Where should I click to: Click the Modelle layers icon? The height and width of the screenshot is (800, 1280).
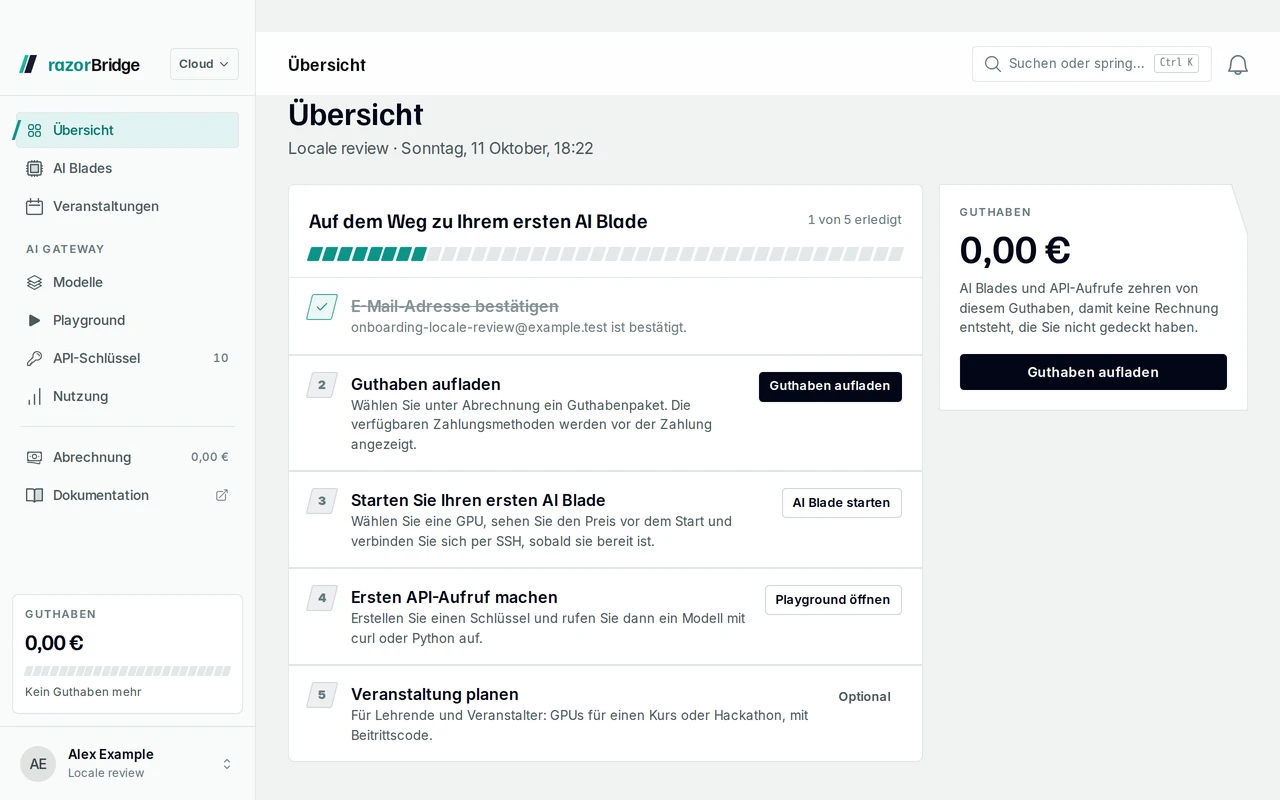[x=34, y=282]
